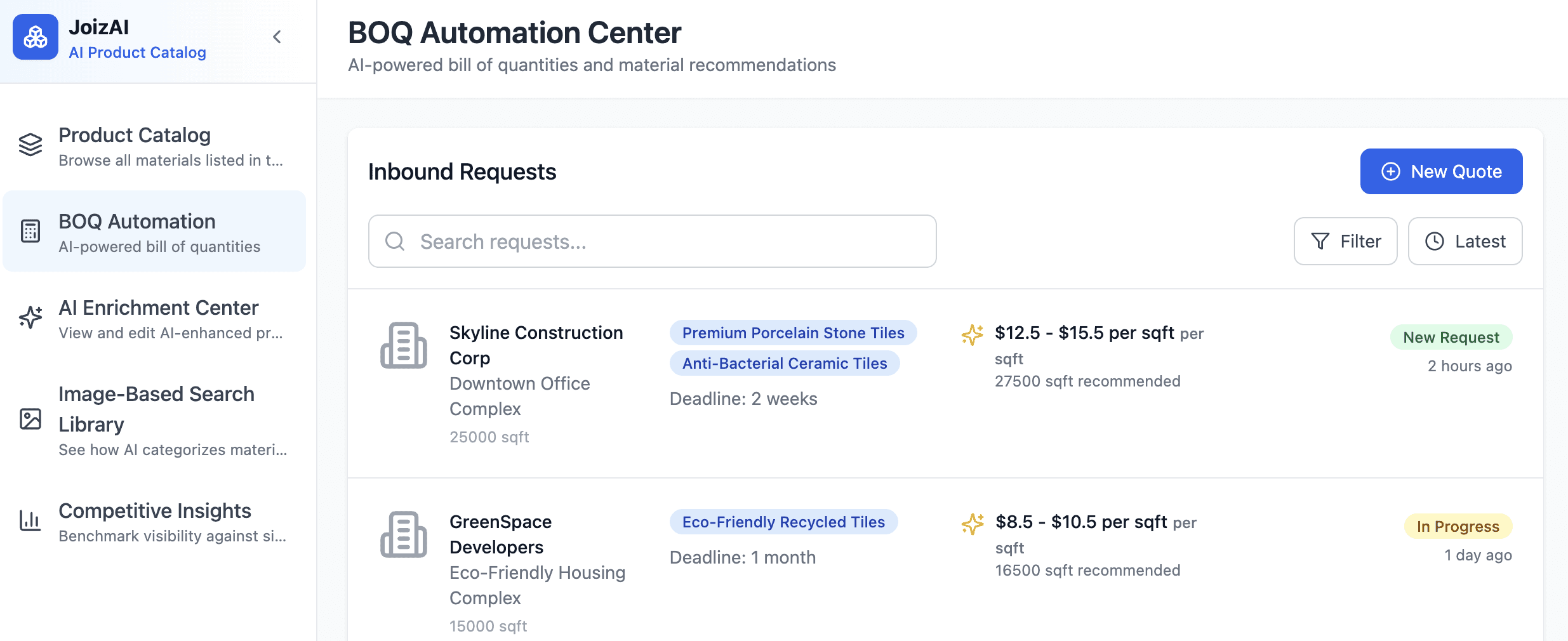1568x641 pixels.
Task: Create a New Quote
Action: [1441, 171]
